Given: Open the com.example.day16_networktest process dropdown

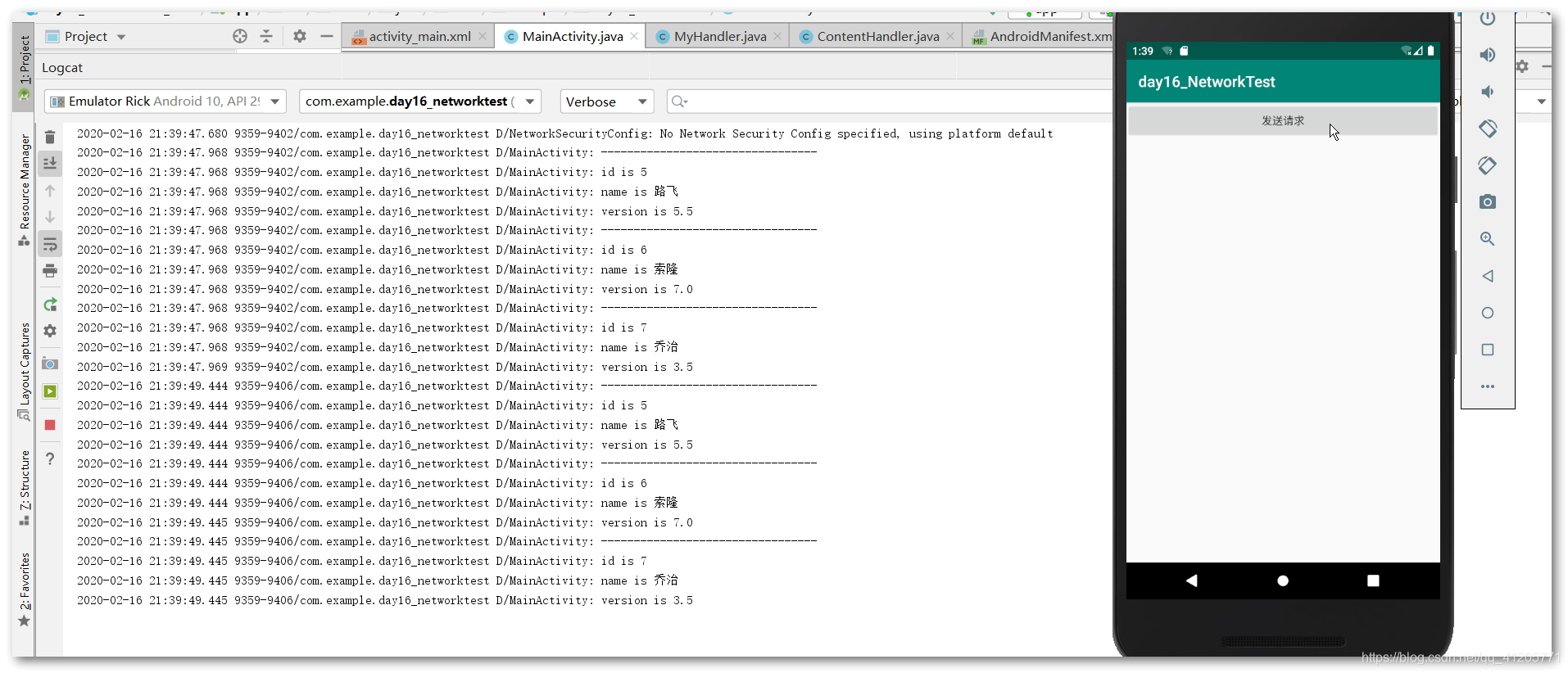Looking at the screenshot, I should 420,102.
